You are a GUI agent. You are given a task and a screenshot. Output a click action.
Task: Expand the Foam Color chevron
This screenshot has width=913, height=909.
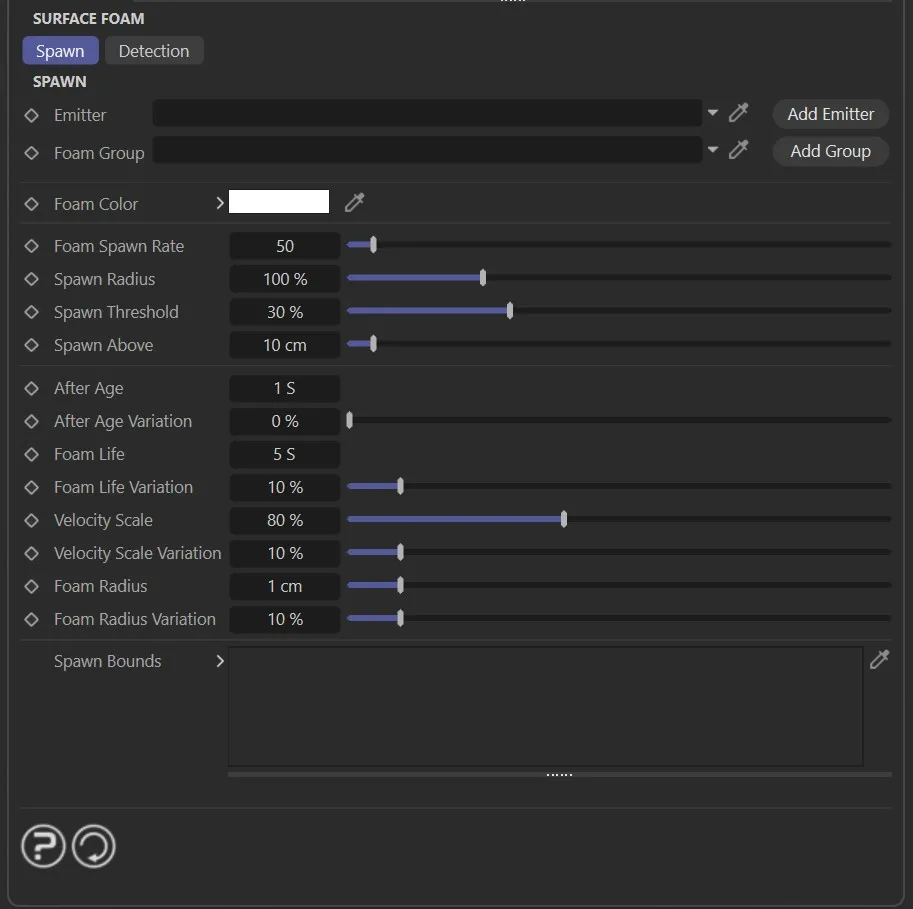(220, 203)
